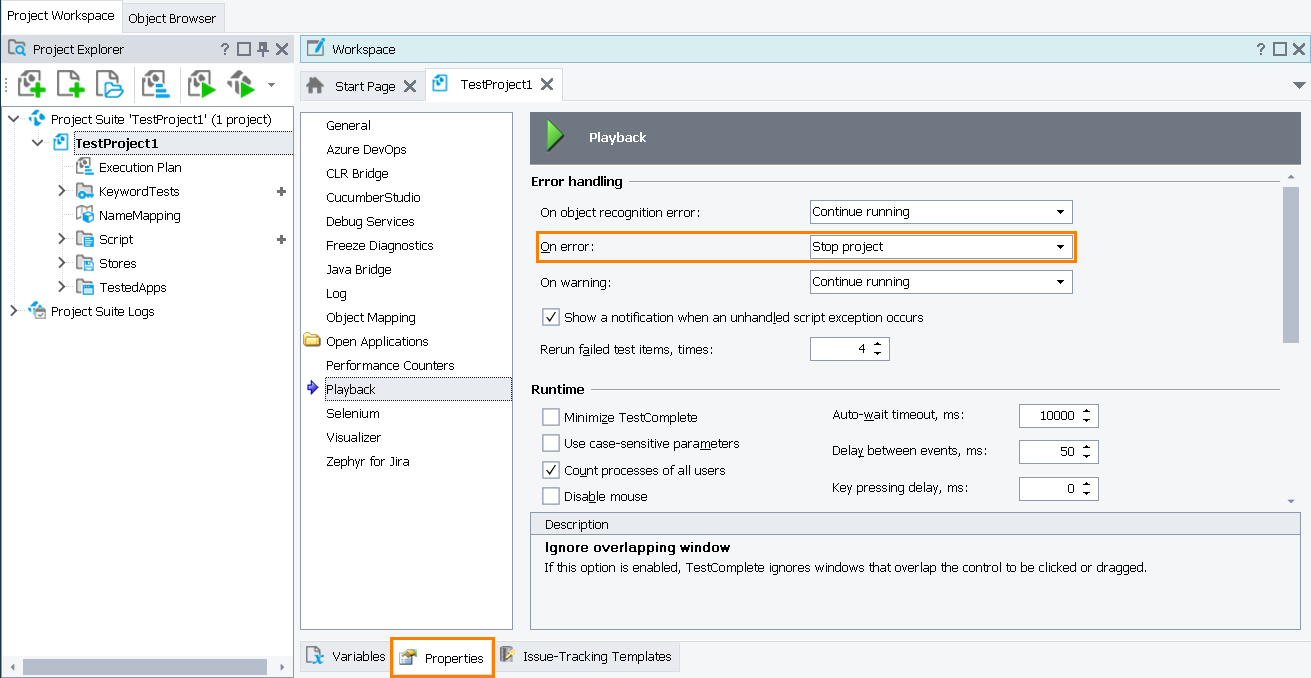The image size is (1311, 678).
Task: Pin the Project Explorer panel
Action: click(x=263, y=49)
